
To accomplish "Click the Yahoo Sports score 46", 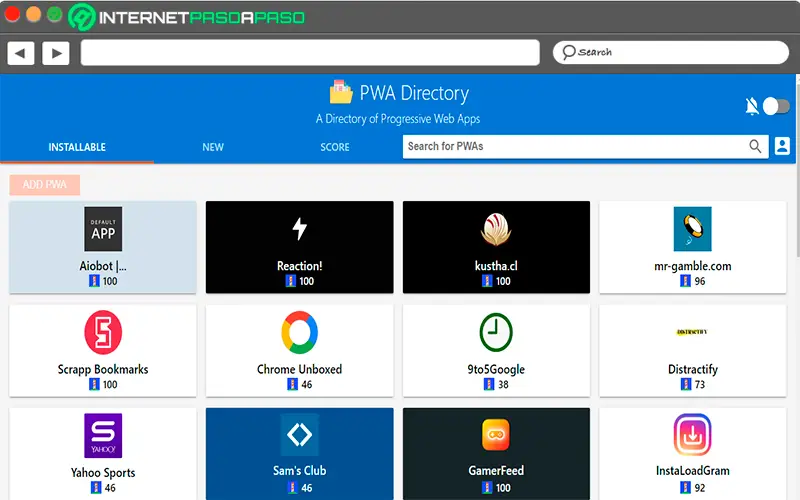I will point(110,488).
